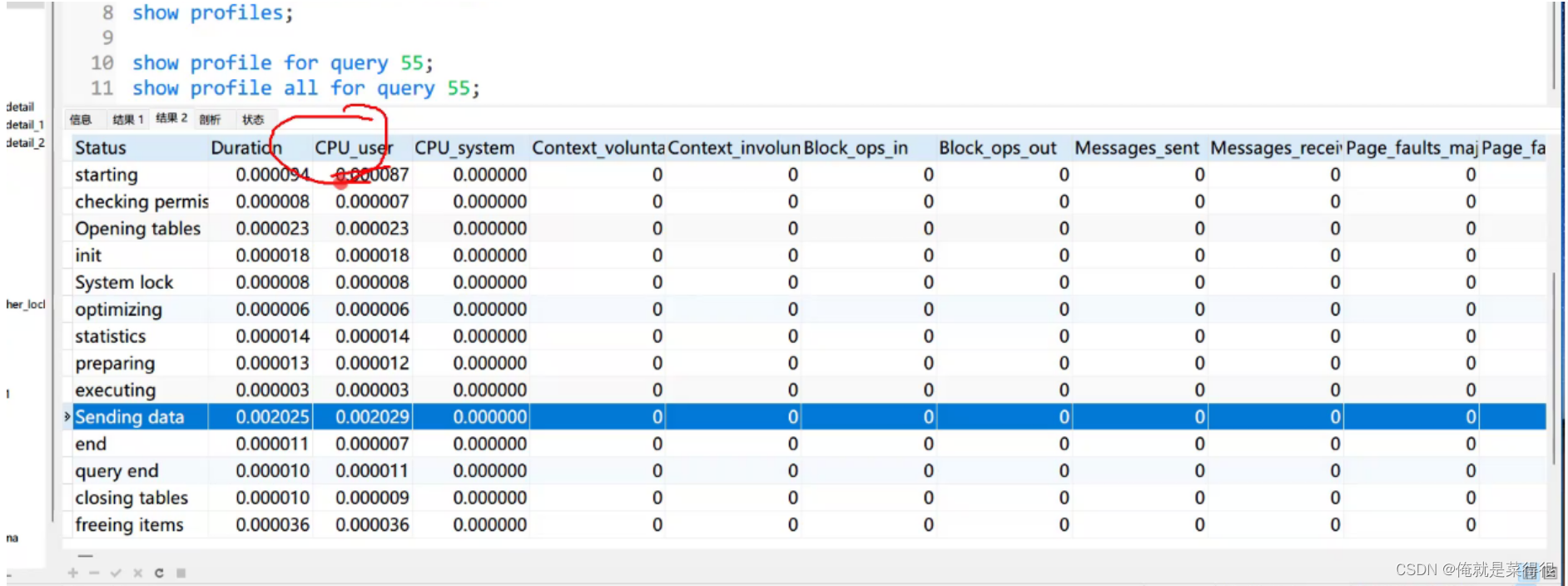Select the 'end' status row
The height and width of the screenshot is (586, 1568).
(808, 444)
